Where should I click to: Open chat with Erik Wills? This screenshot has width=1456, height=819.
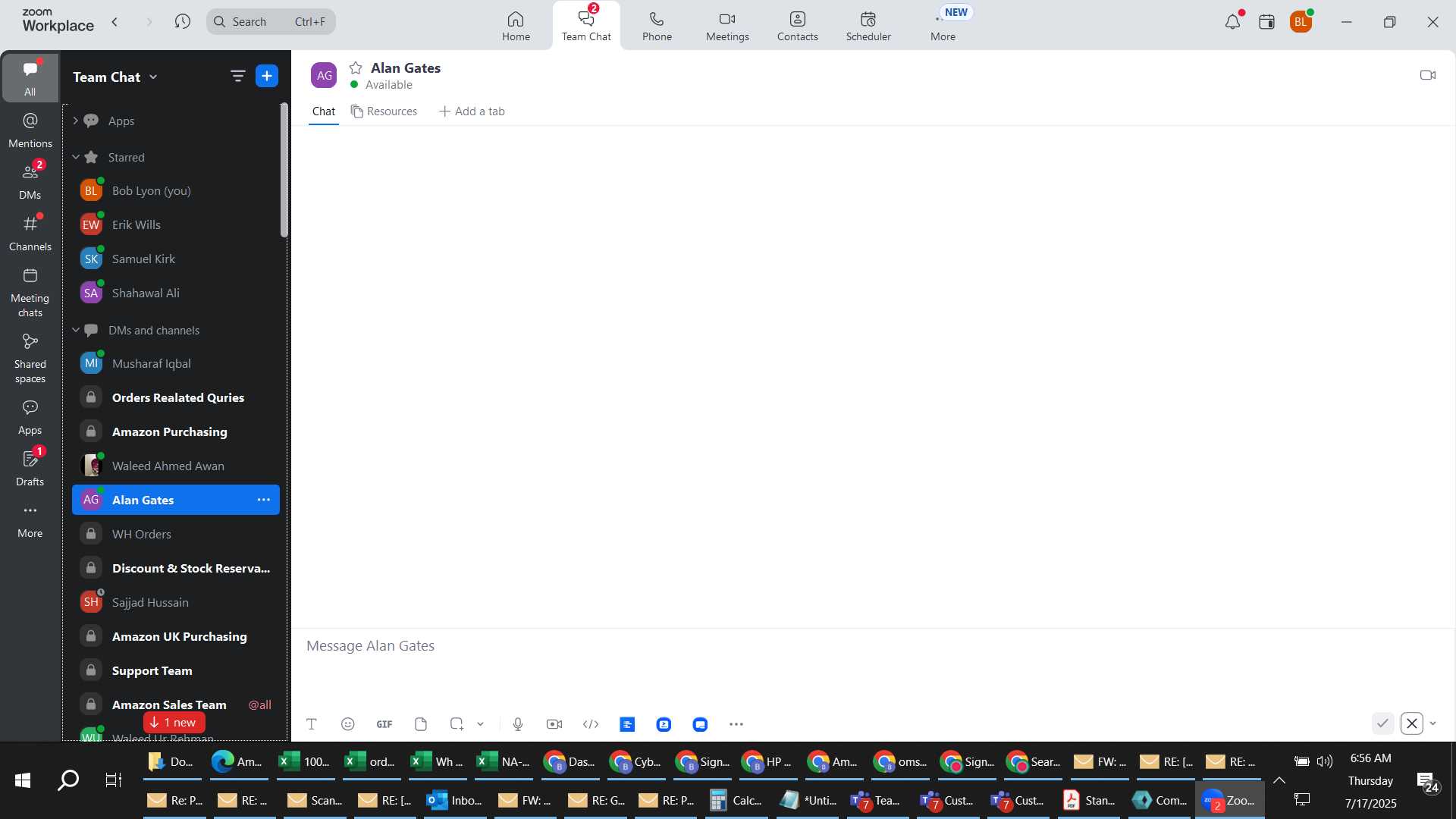176,224
